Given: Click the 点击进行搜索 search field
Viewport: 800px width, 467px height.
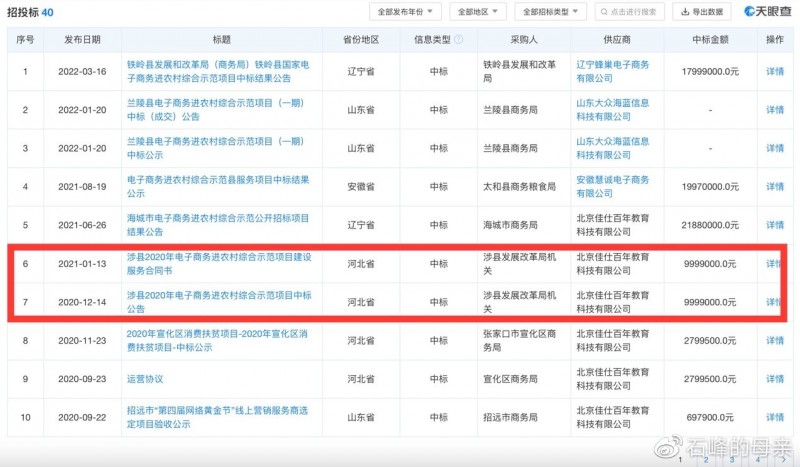Looking at the screenshot, I should pyautogui.click(x=630, y=12).
